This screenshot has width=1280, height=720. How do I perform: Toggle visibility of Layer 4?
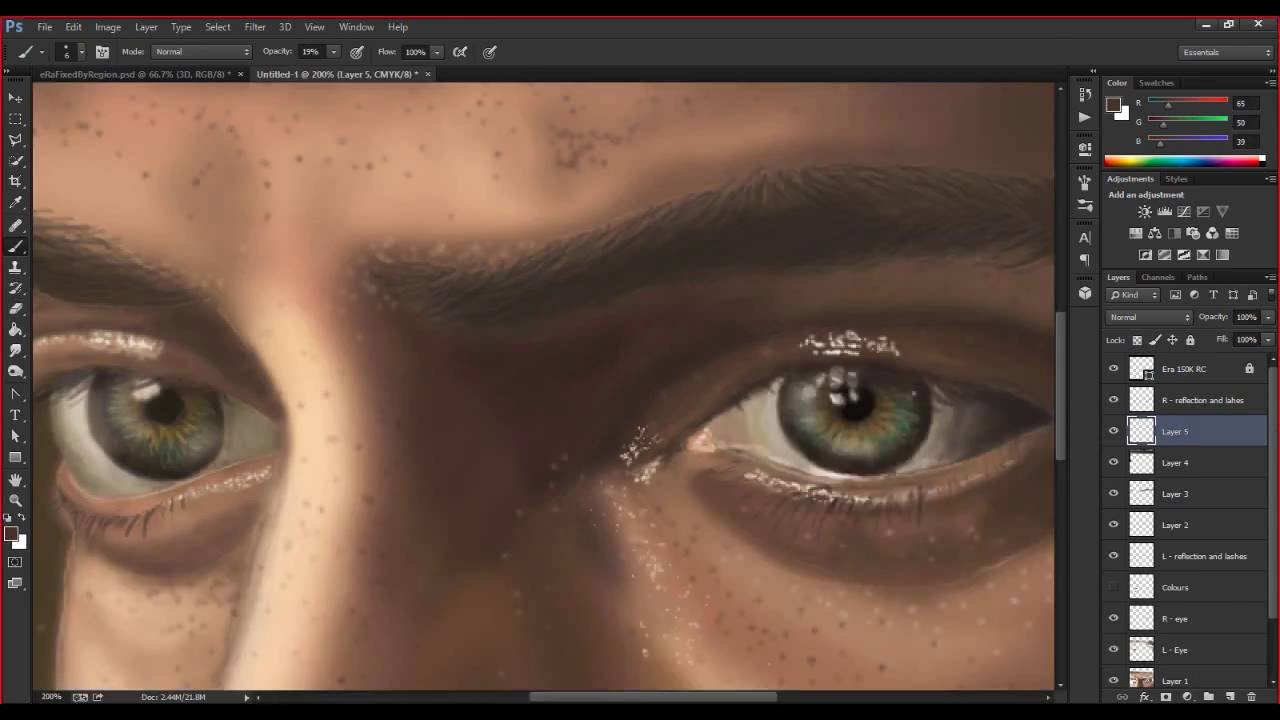coord(1114,462)
